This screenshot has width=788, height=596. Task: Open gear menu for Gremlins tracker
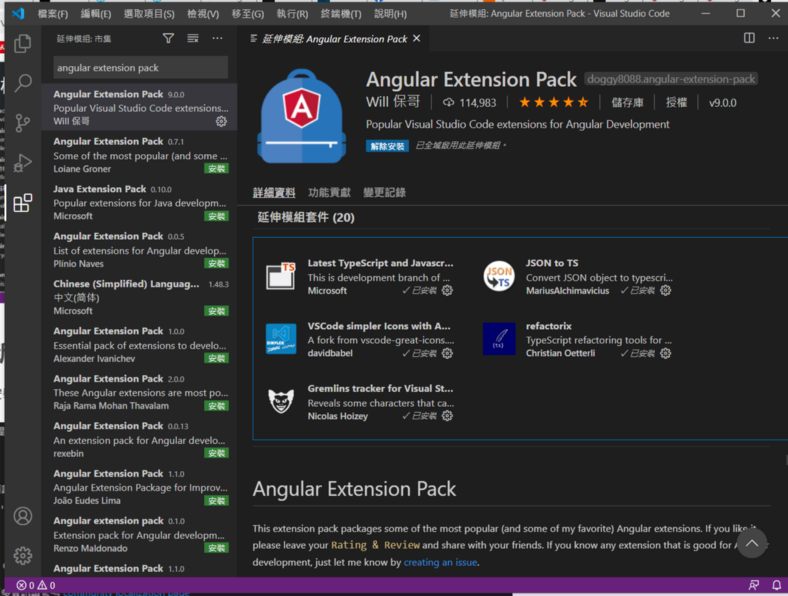click(447, 416)
